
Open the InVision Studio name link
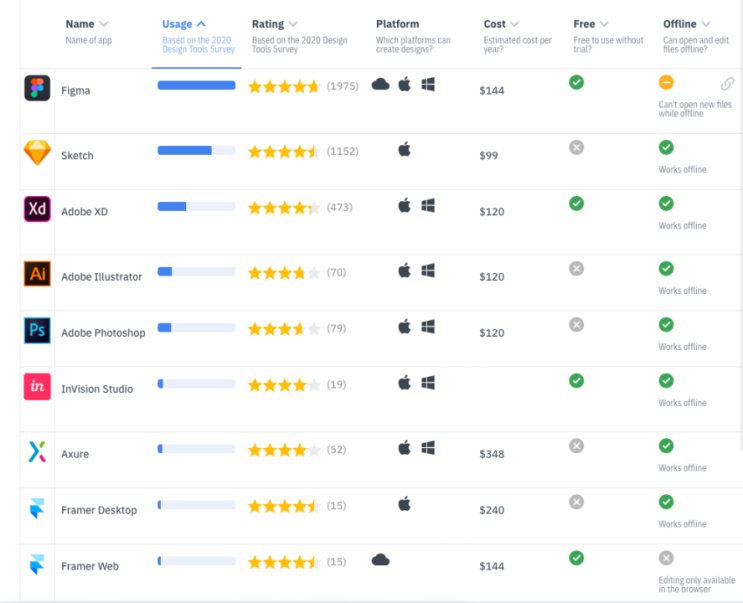(97, 389)
